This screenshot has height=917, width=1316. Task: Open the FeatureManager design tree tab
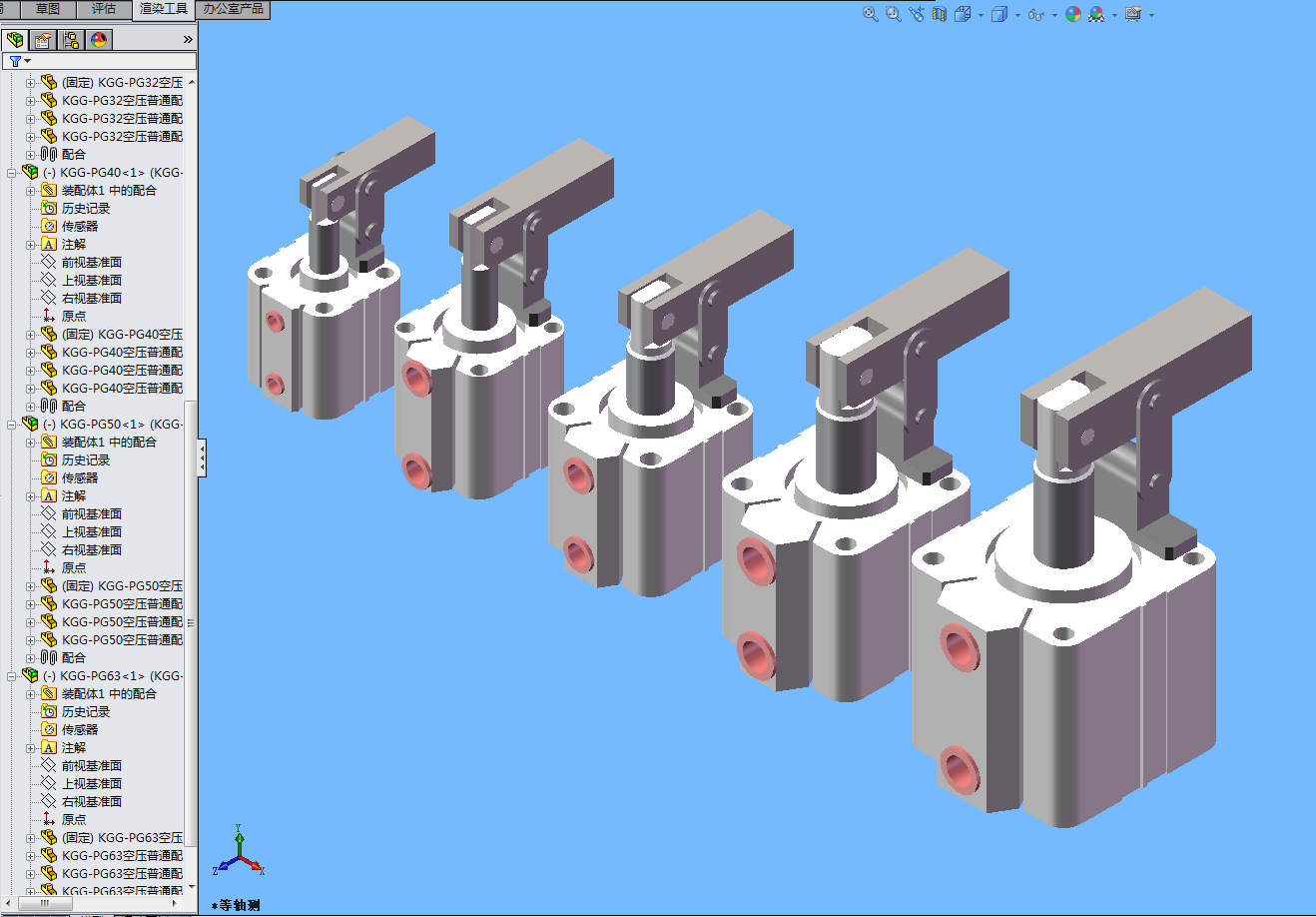click(15, 40)
